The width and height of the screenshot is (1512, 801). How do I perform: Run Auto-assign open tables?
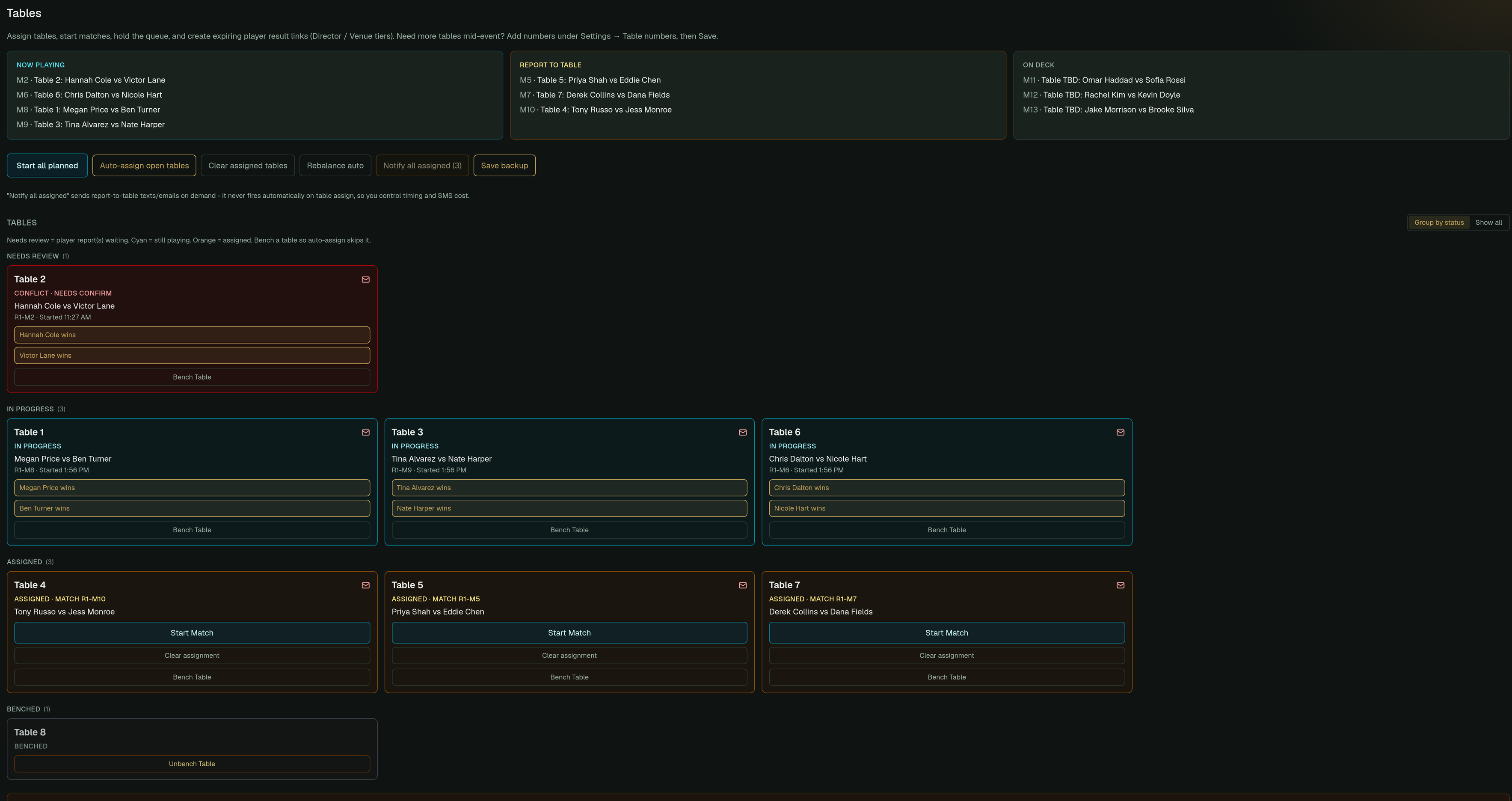[144, 166]
